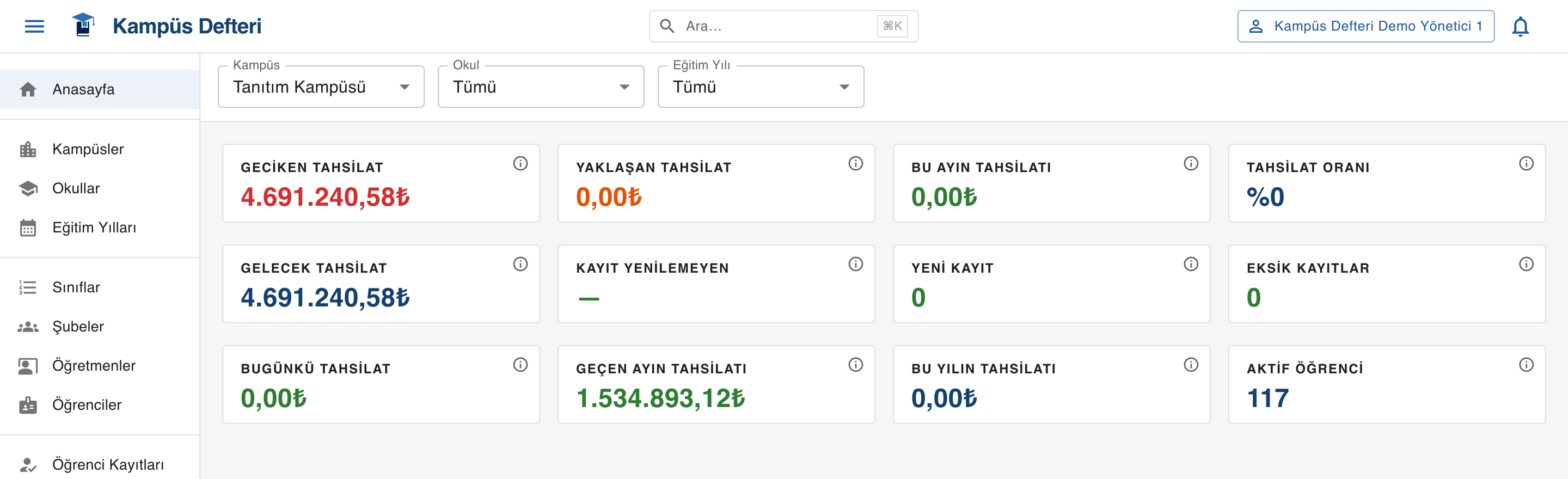1568x479 pixels.
Task: Click Geçen Ayın Tahsilatı value 1.534.893,12₺
Action: tap(660, 398)
